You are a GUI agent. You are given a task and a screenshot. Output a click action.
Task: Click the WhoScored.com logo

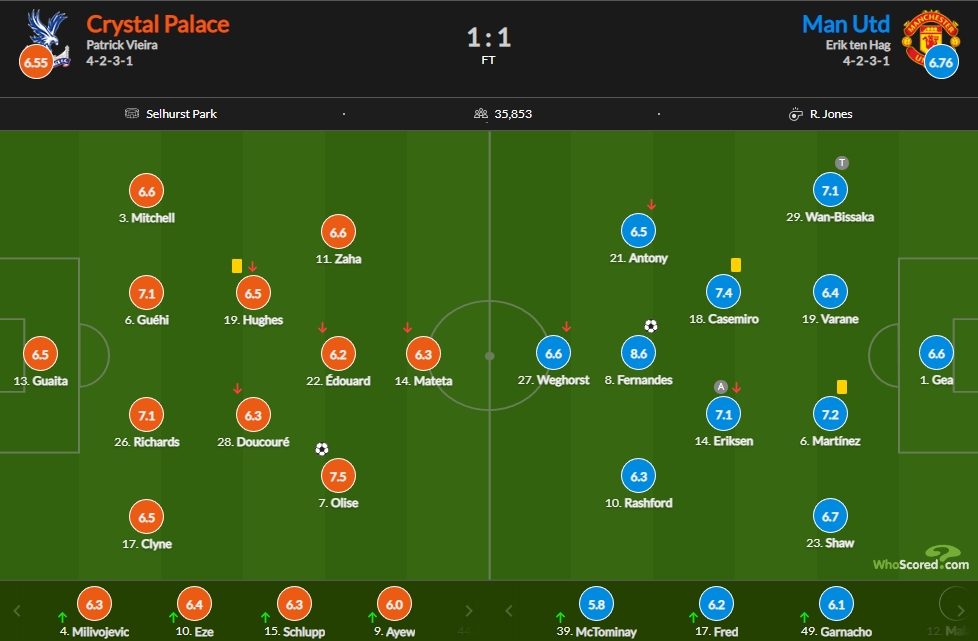tap(921, 559)
